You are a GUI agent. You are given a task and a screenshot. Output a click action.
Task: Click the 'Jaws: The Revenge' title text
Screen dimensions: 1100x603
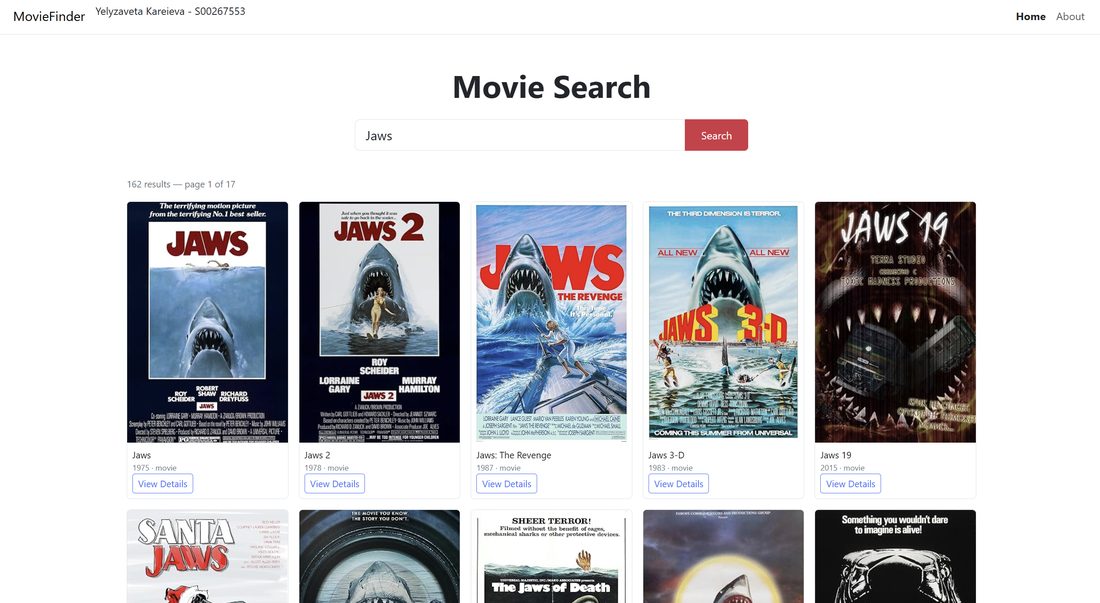(x=514, y=455)
